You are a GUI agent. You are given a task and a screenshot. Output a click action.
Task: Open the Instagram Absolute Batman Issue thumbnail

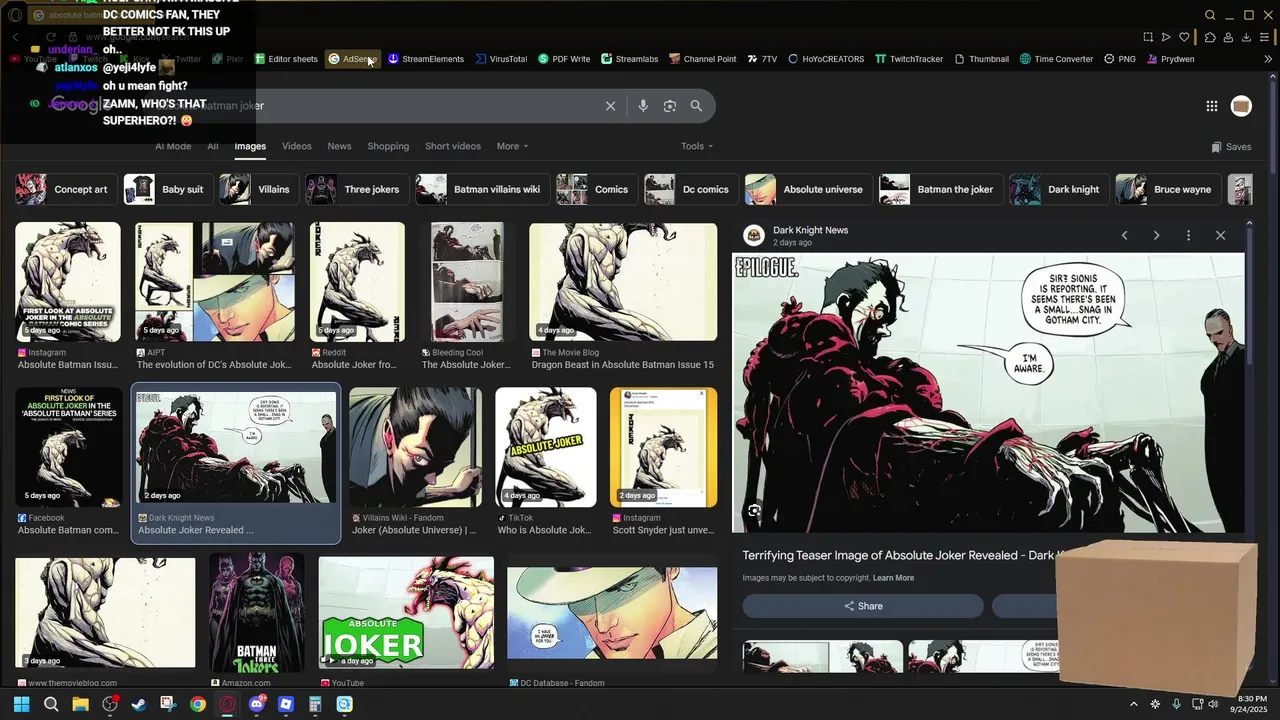(68, 282)
